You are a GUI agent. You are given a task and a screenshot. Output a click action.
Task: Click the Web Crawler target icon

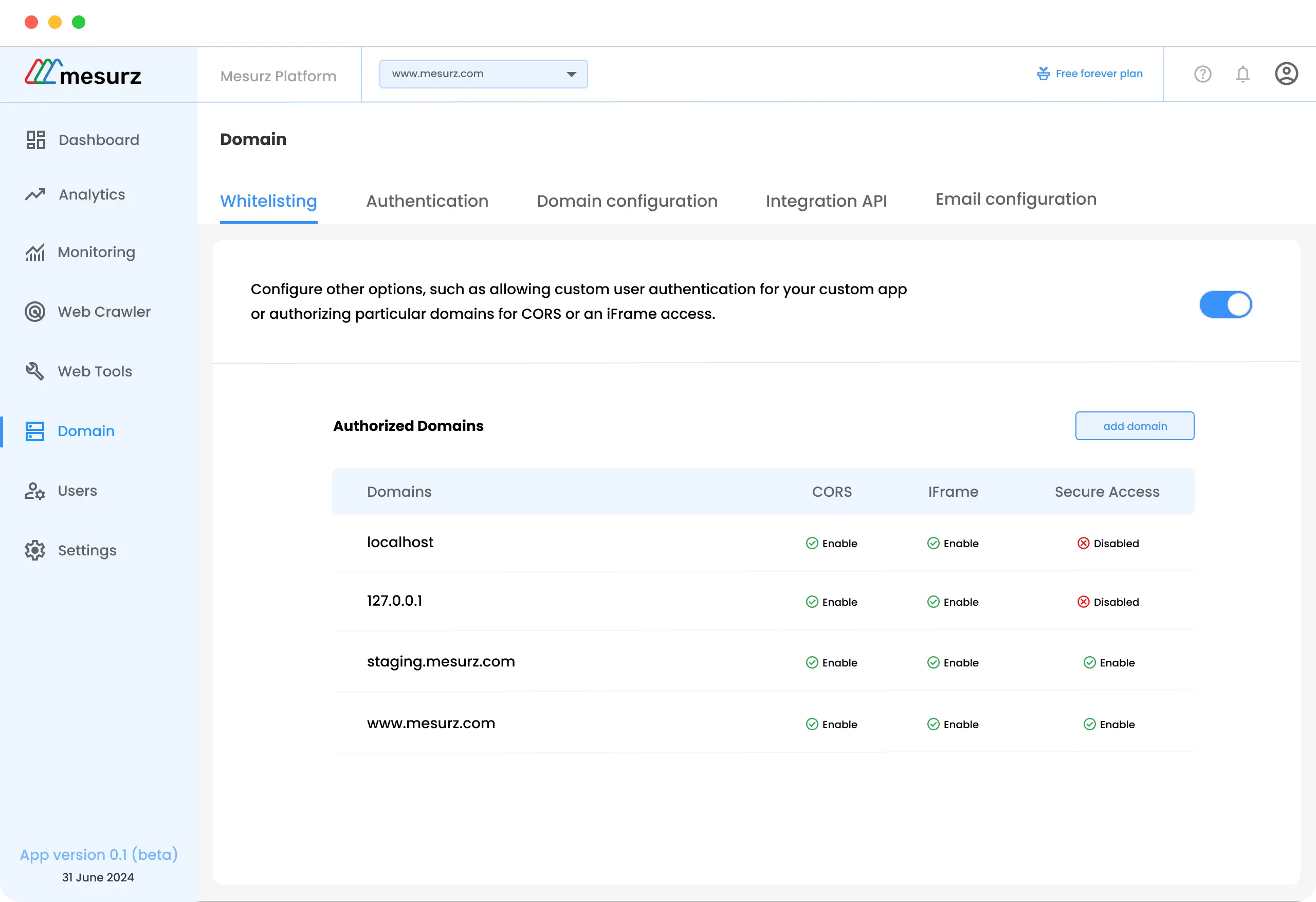click(x=35, y=312)
